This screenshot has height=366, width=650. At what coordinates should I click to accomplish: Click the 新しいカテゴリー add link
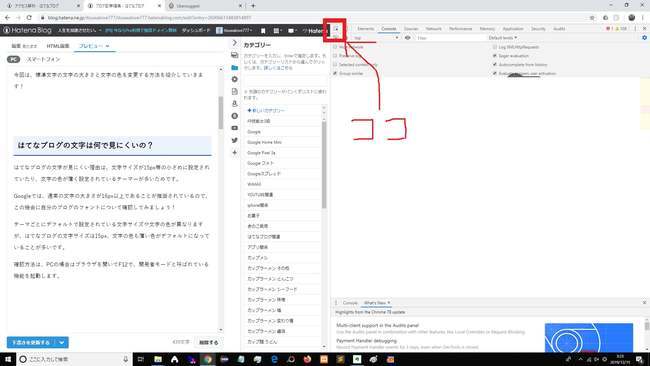[x=266, y=111]
